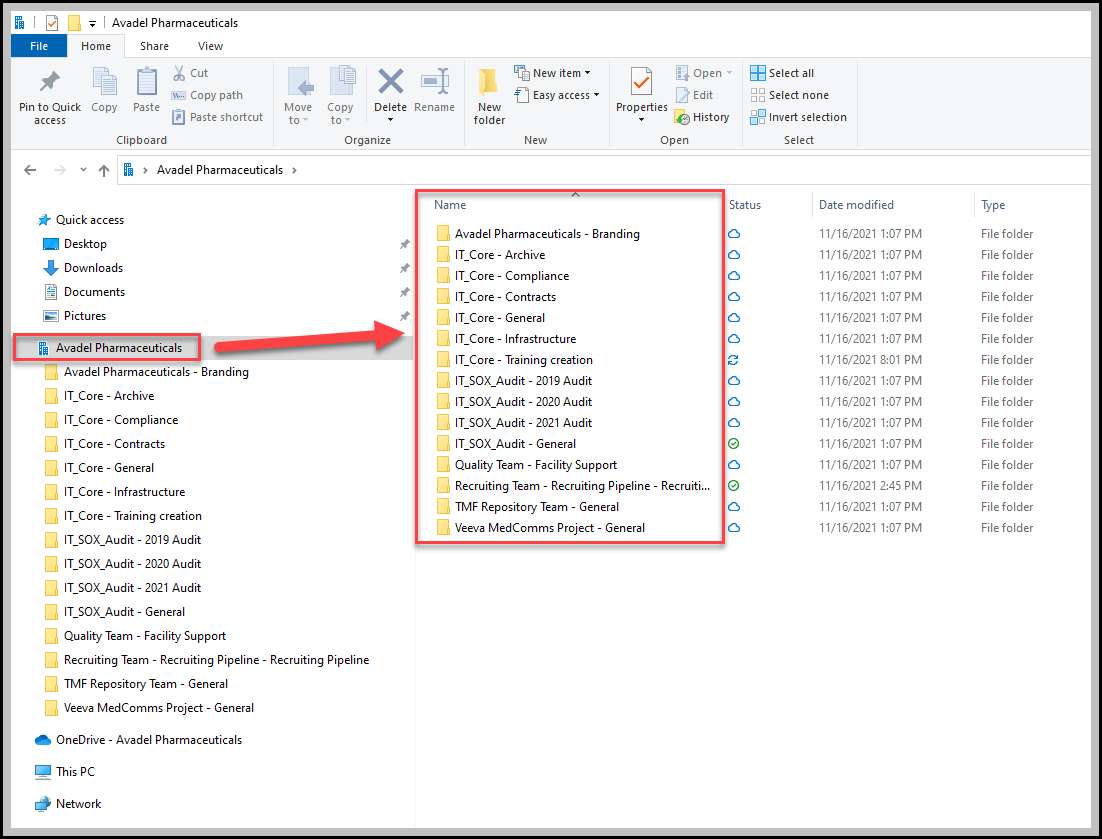Viewport: 1102px width, 839px height.
Task: Click Copy path command
Action: pyautogui.click(x=207, y=95)
